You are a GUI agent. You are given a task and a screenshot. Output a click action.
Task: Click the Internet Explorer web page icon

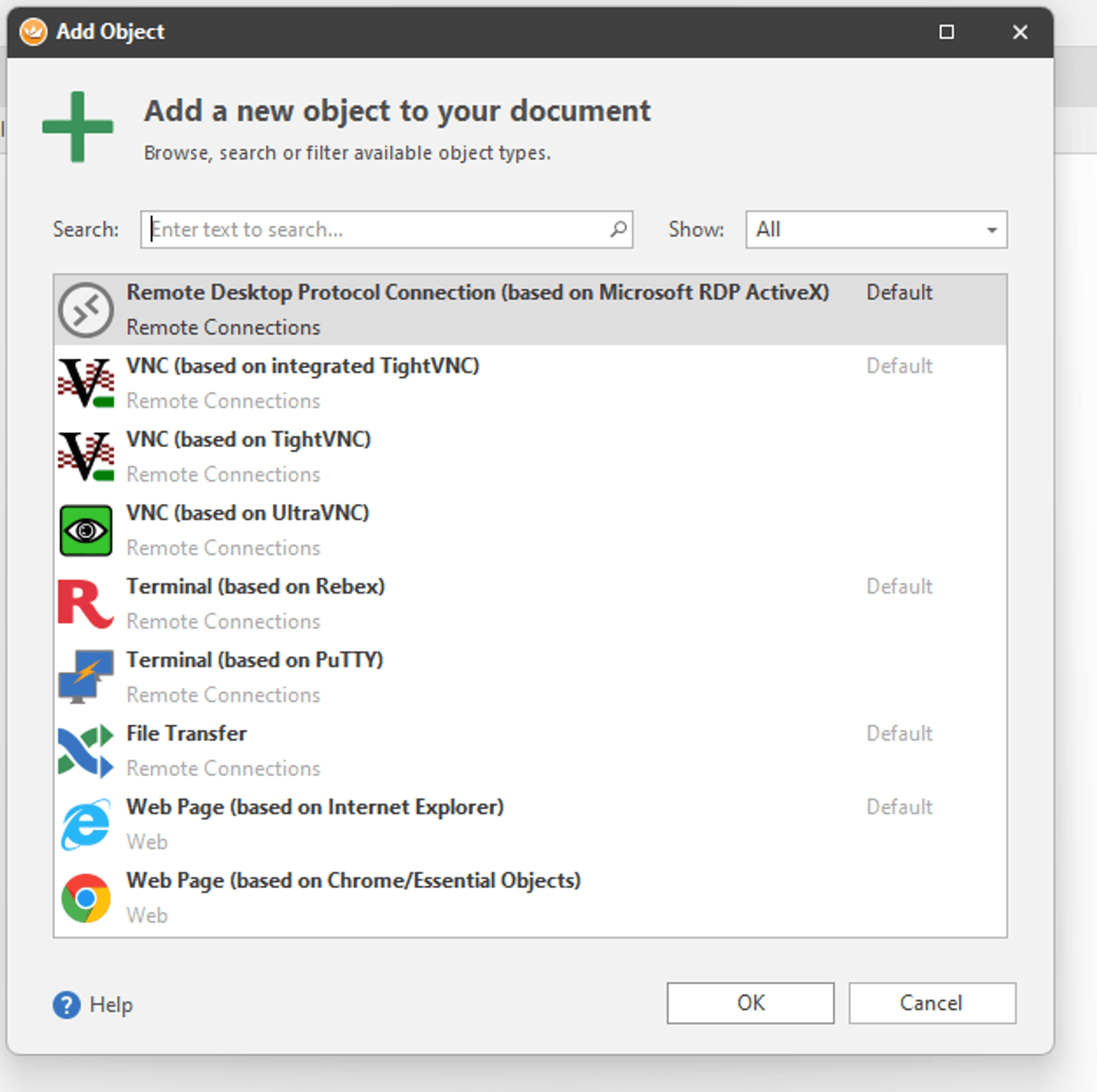[x=86, y=824]
